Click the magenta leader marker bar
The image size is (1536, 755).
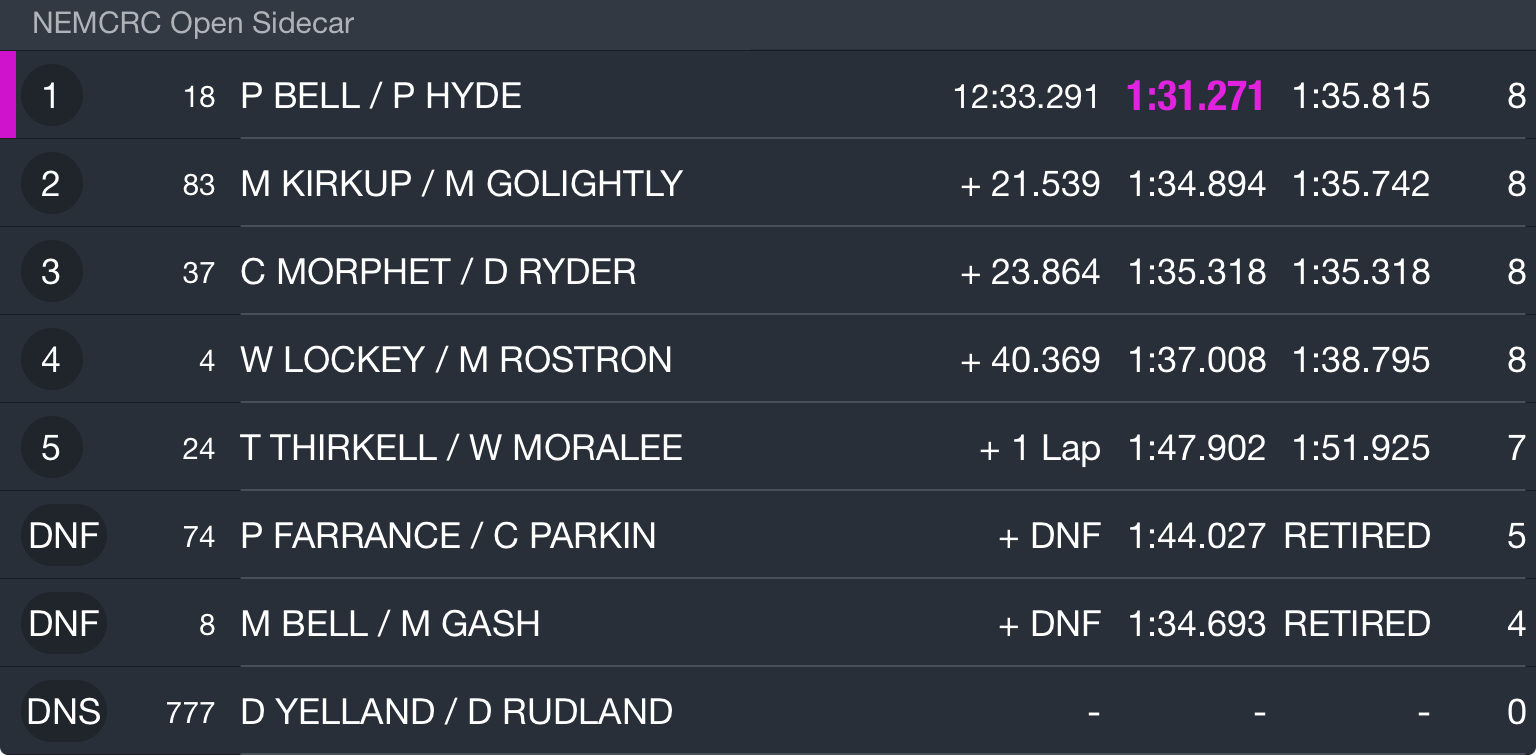point(8,95)
